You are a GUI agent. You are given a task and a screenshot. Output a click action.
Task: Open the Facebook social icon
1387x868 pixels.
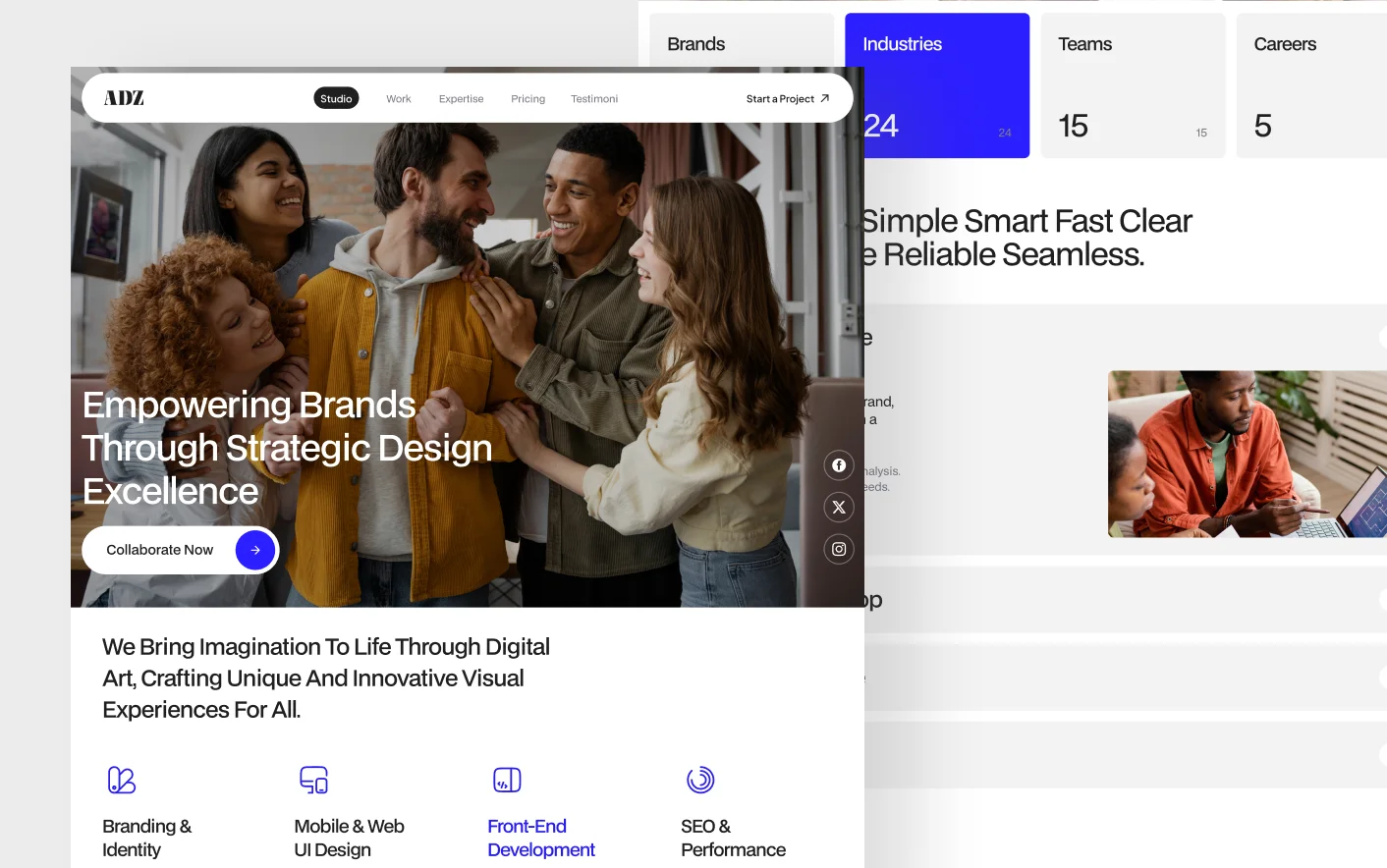(x=839, y=465)
